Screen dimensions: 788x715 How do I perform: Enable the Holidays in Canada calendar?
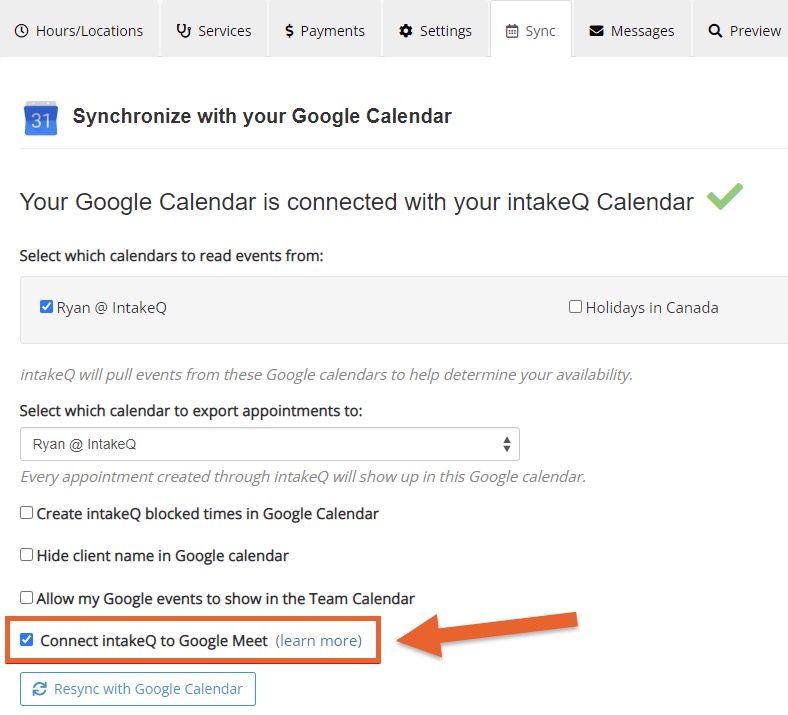pos(575,307)
